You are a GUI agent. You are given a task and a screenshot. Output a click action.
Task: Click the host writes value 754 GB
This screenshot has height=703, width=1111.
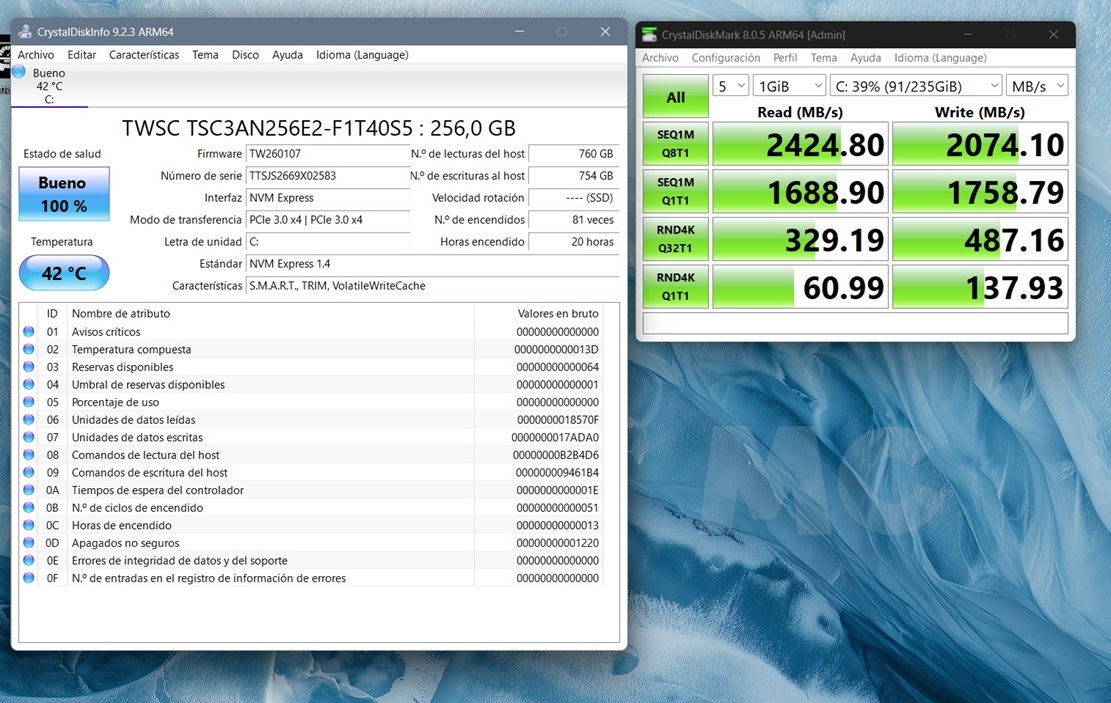pyautogui.click(x=574, y=176)
